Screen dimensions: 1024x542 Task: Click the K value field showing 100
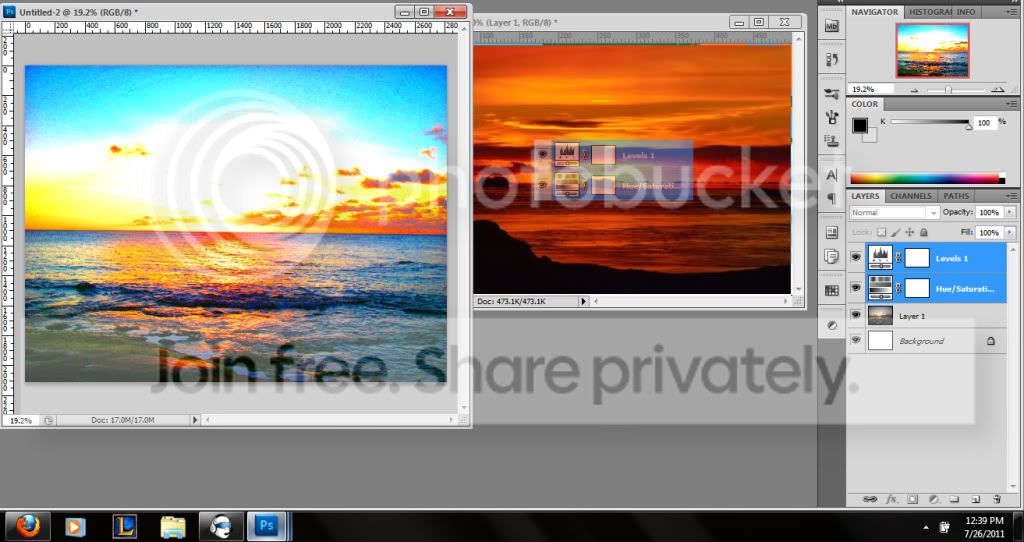984,123
